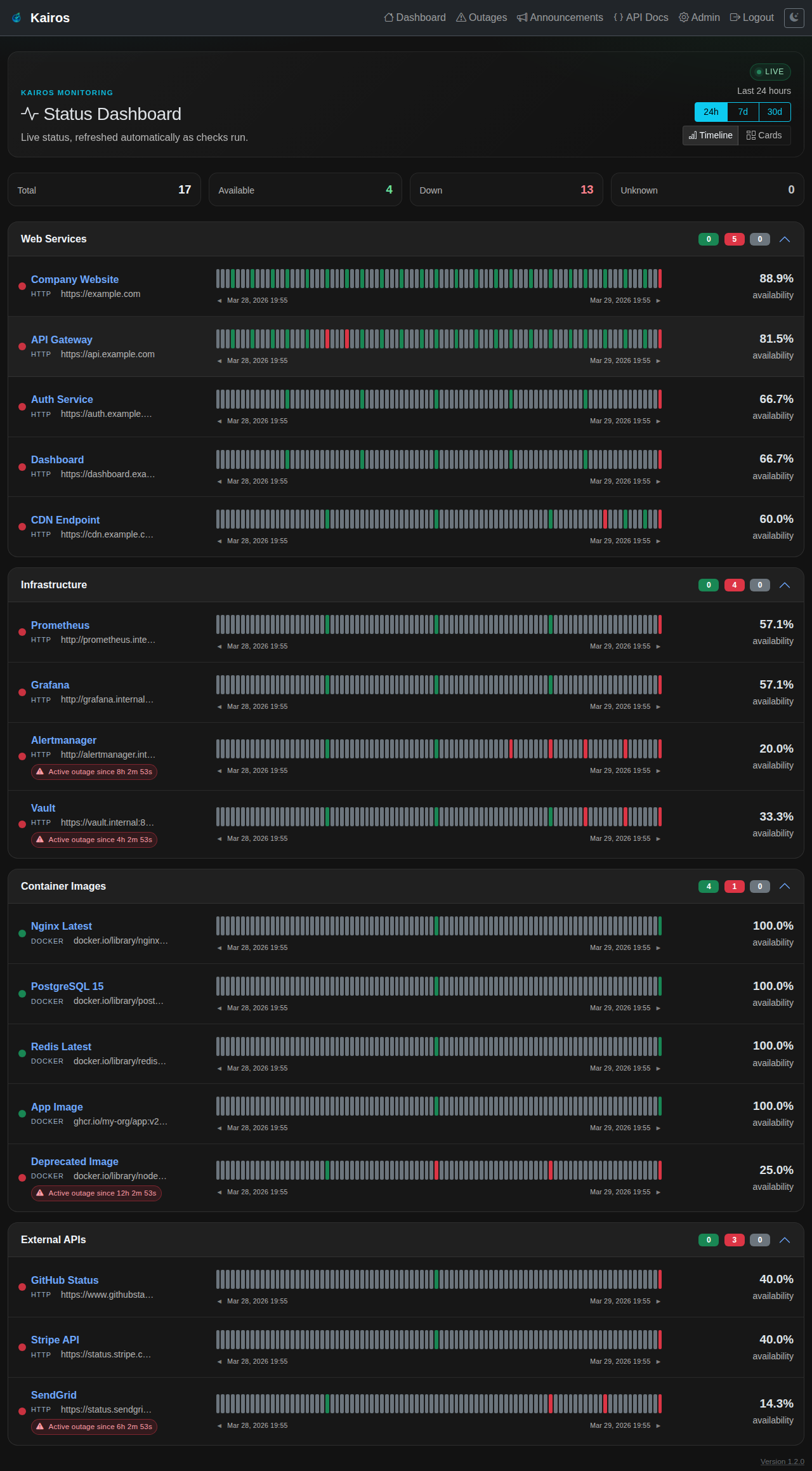
Task: Click the red Down count badge in Web Services
Action: (x=734, y=239)
